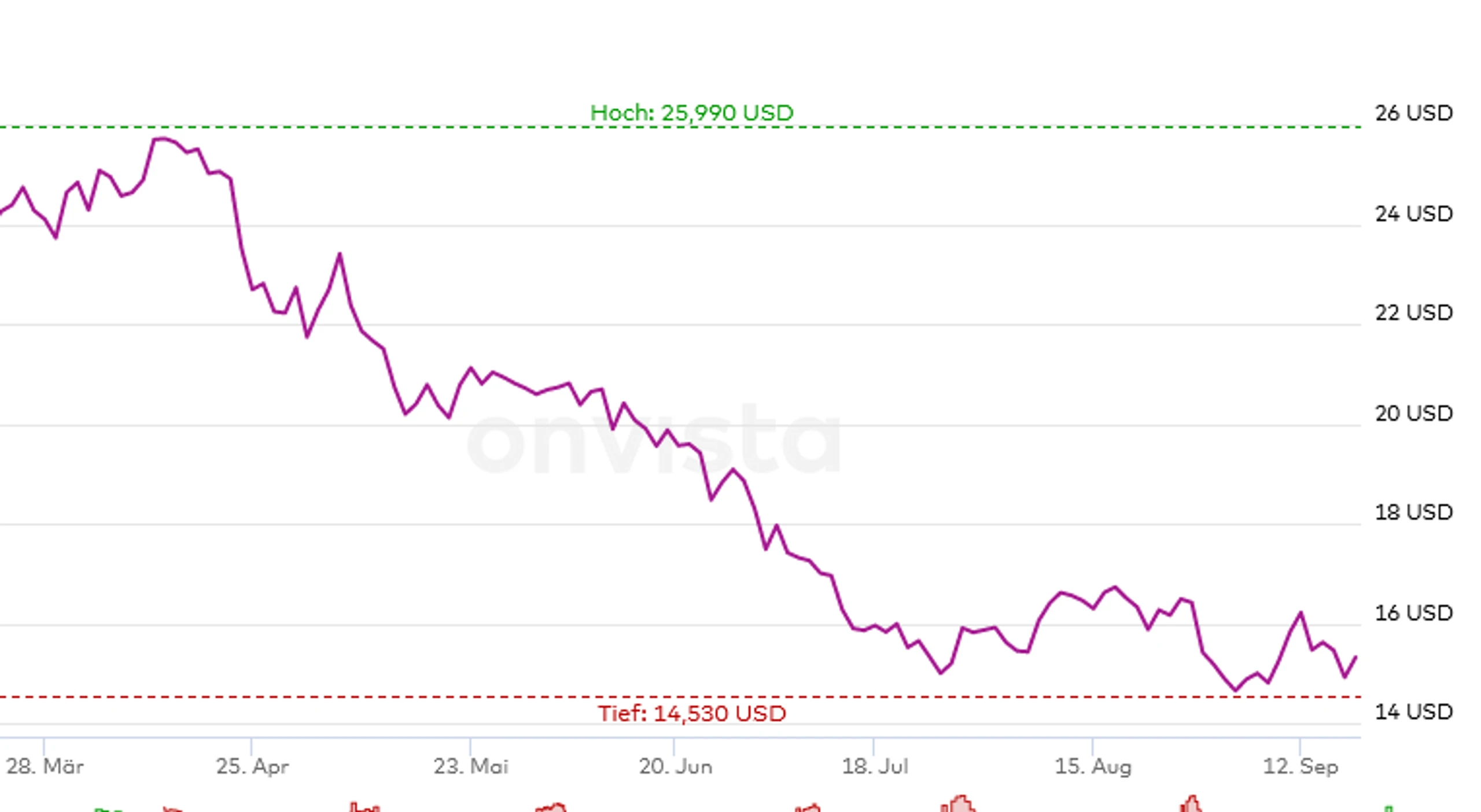The image size is (1481, 812).
Task: Click the 16 USD price axis label
Action: pyautogui.click(x=1413, y=613)
